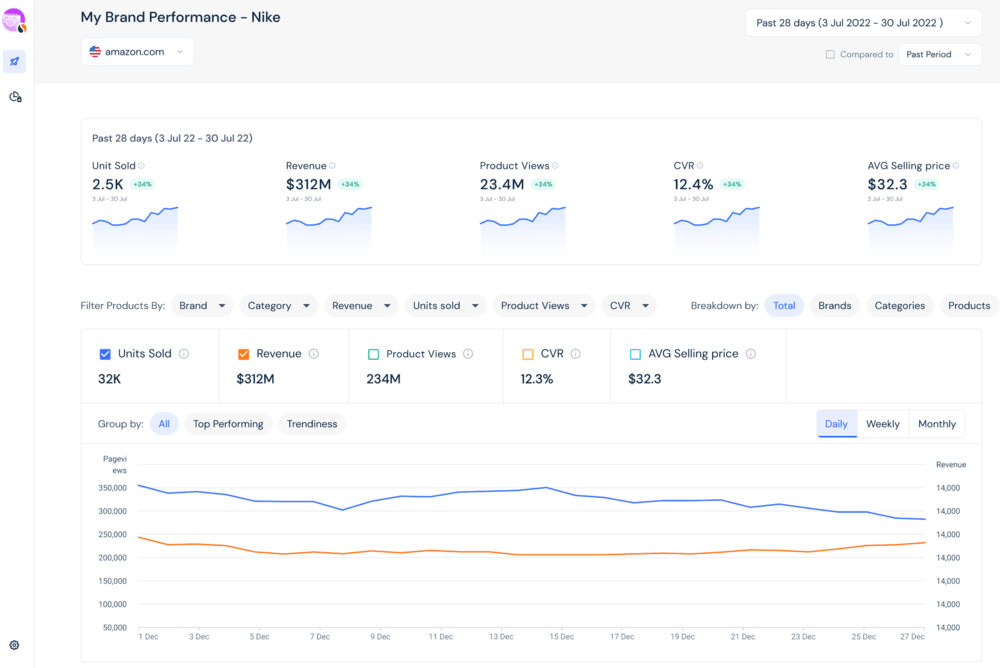Image resolution: width=1000 pixels, height=668 pixels.
Task: Click info icon next to Product Views checkbox
Action: click(x=468, y=353)
